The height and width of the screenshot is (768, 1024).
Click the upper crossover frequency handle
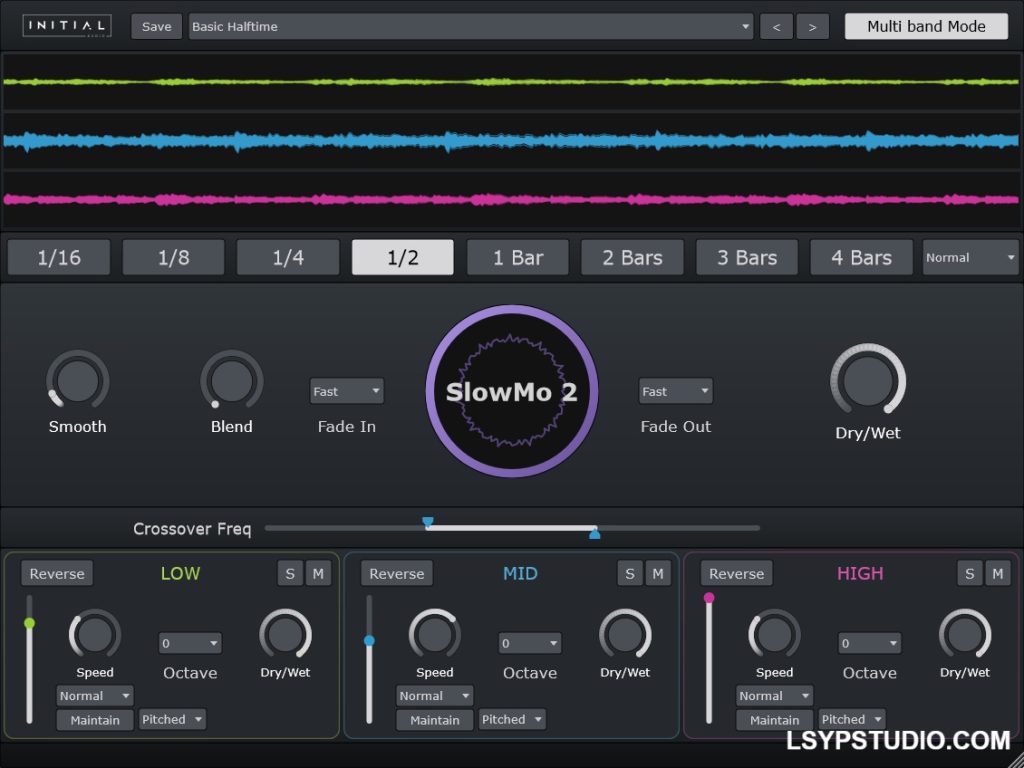pos(428,522)
